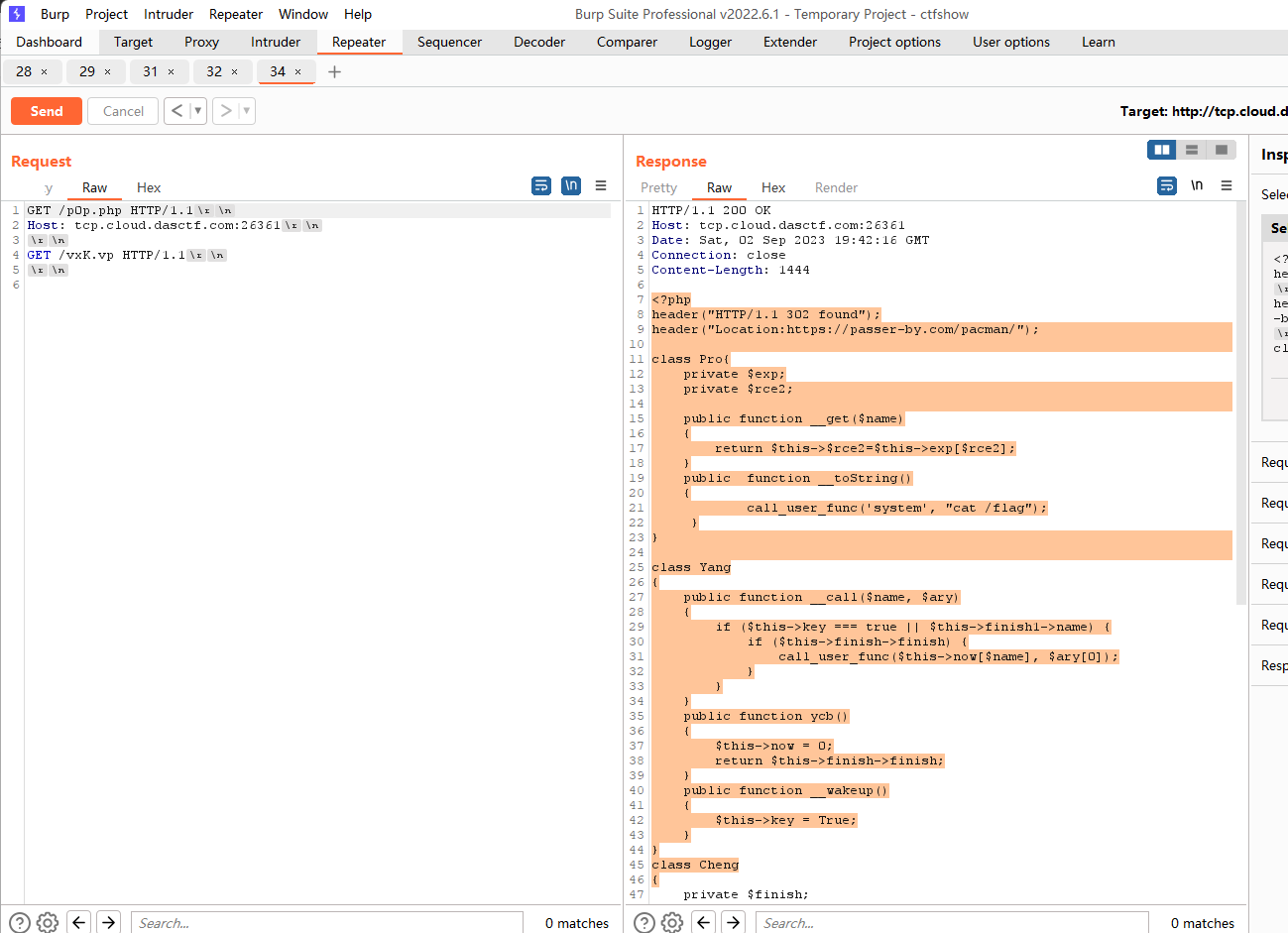The image size is (1288, 933).
Task: Close Repeater tab 34
Action: point(297,71)
